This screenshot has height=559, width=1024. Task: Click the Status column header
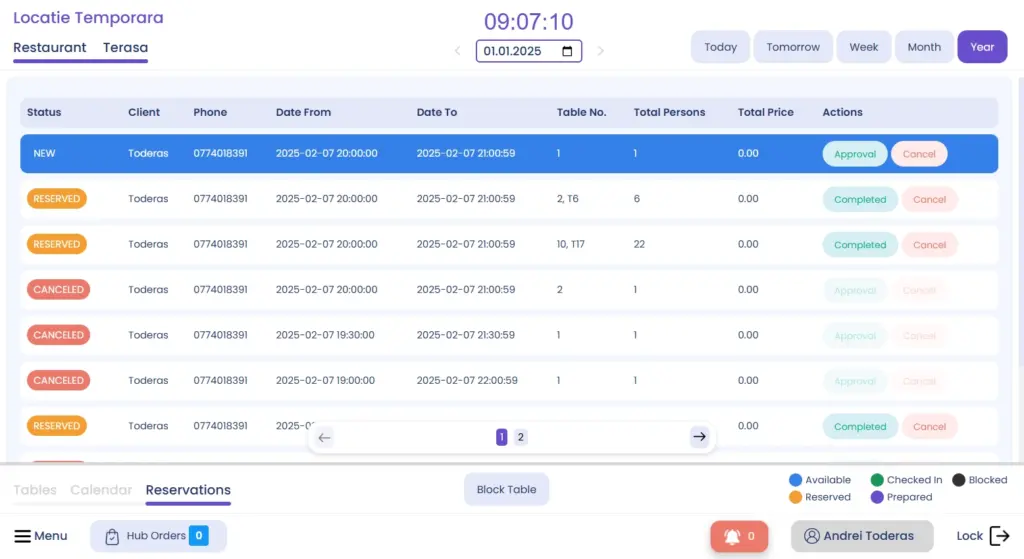coord(44,112)
